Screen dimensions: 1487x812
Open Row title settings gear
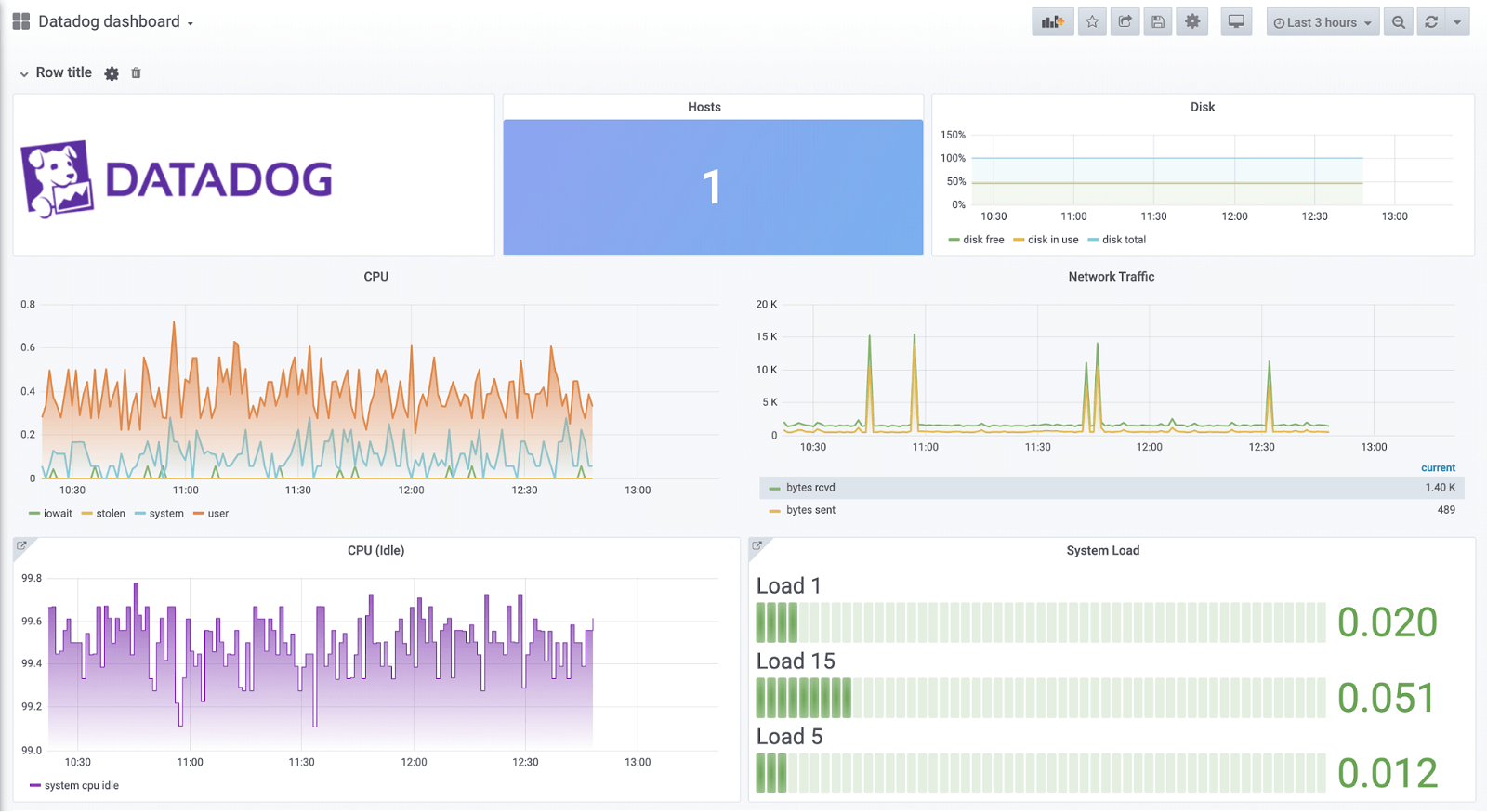(x=112, y=73)
